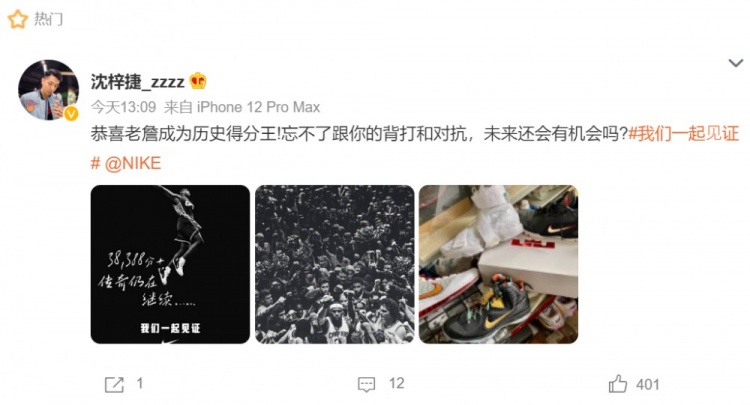Open the @NIKE mention

click(x=133, y=164)
